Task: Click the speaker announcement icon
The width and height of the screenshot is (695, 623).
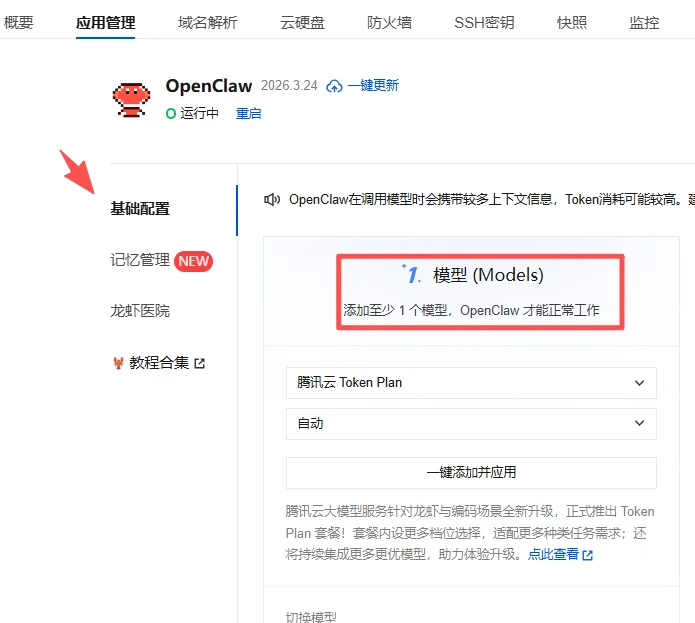Action: point(272,200)
